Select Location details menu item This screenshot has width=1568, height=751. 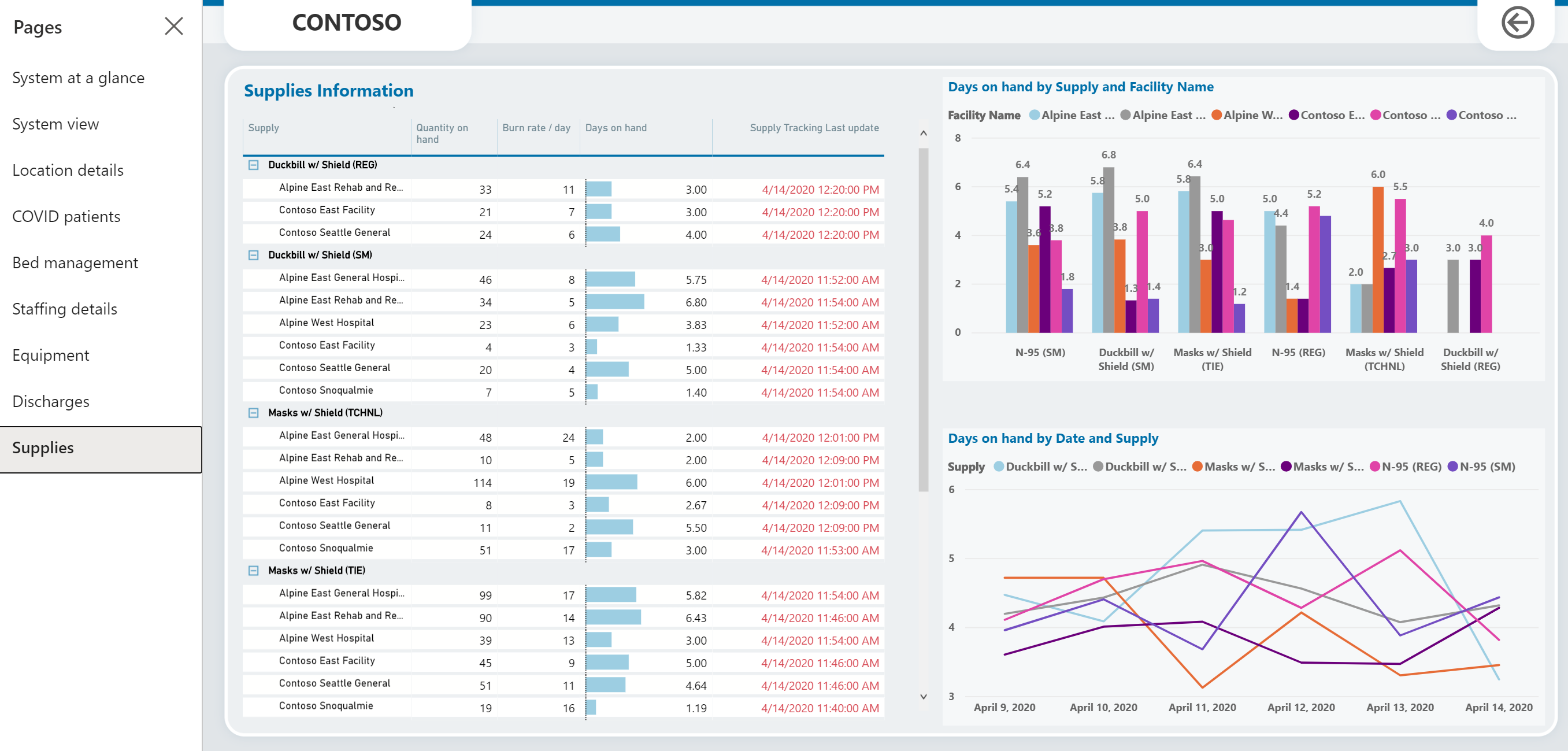[68, 170]
